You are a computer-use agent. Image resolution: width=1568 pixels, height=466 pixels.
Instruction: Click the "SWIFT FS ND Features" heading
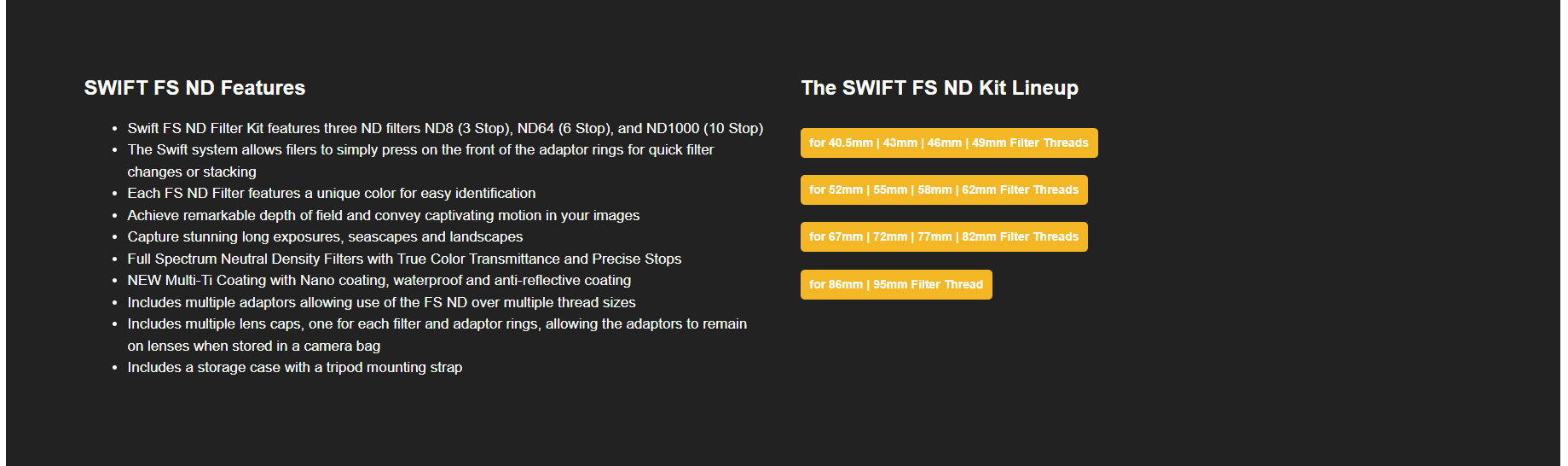[194, 88]
